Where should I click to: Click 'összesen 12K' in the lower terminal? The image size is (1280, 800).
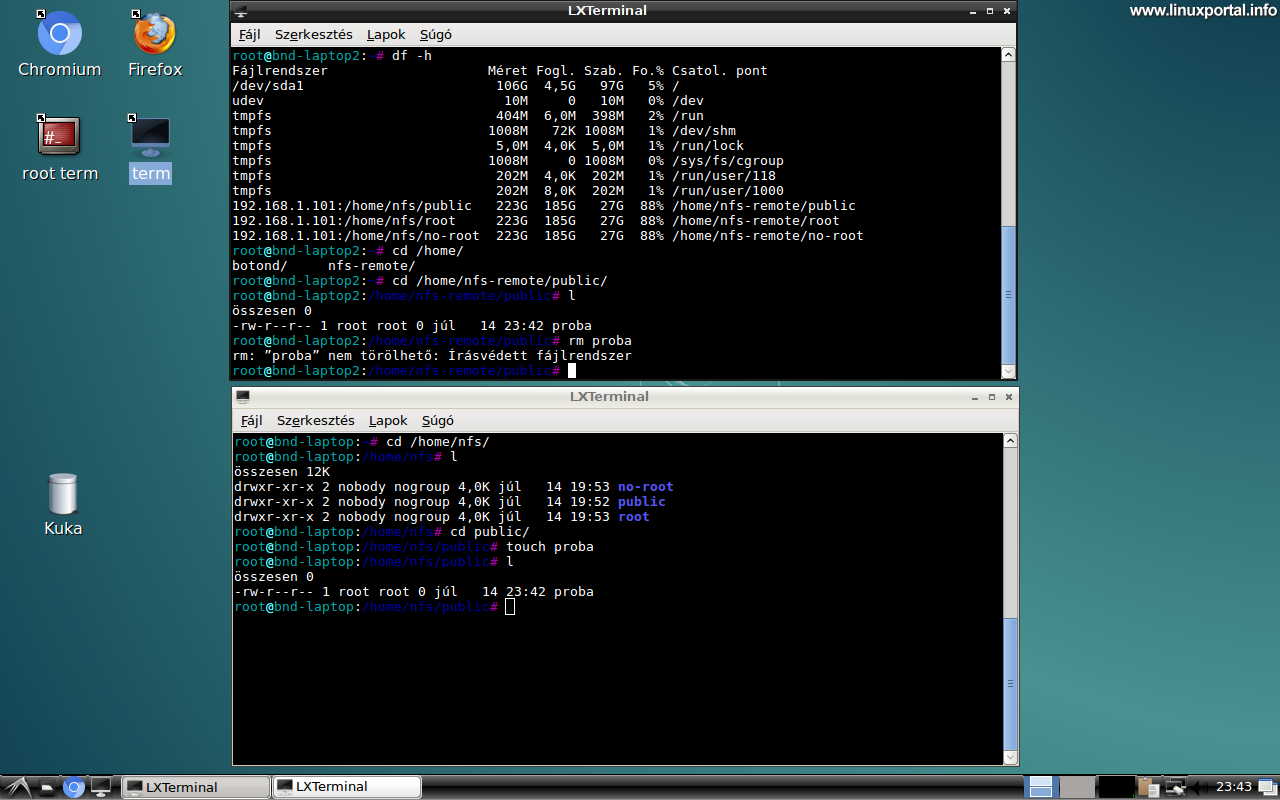[x=282, y=472]
